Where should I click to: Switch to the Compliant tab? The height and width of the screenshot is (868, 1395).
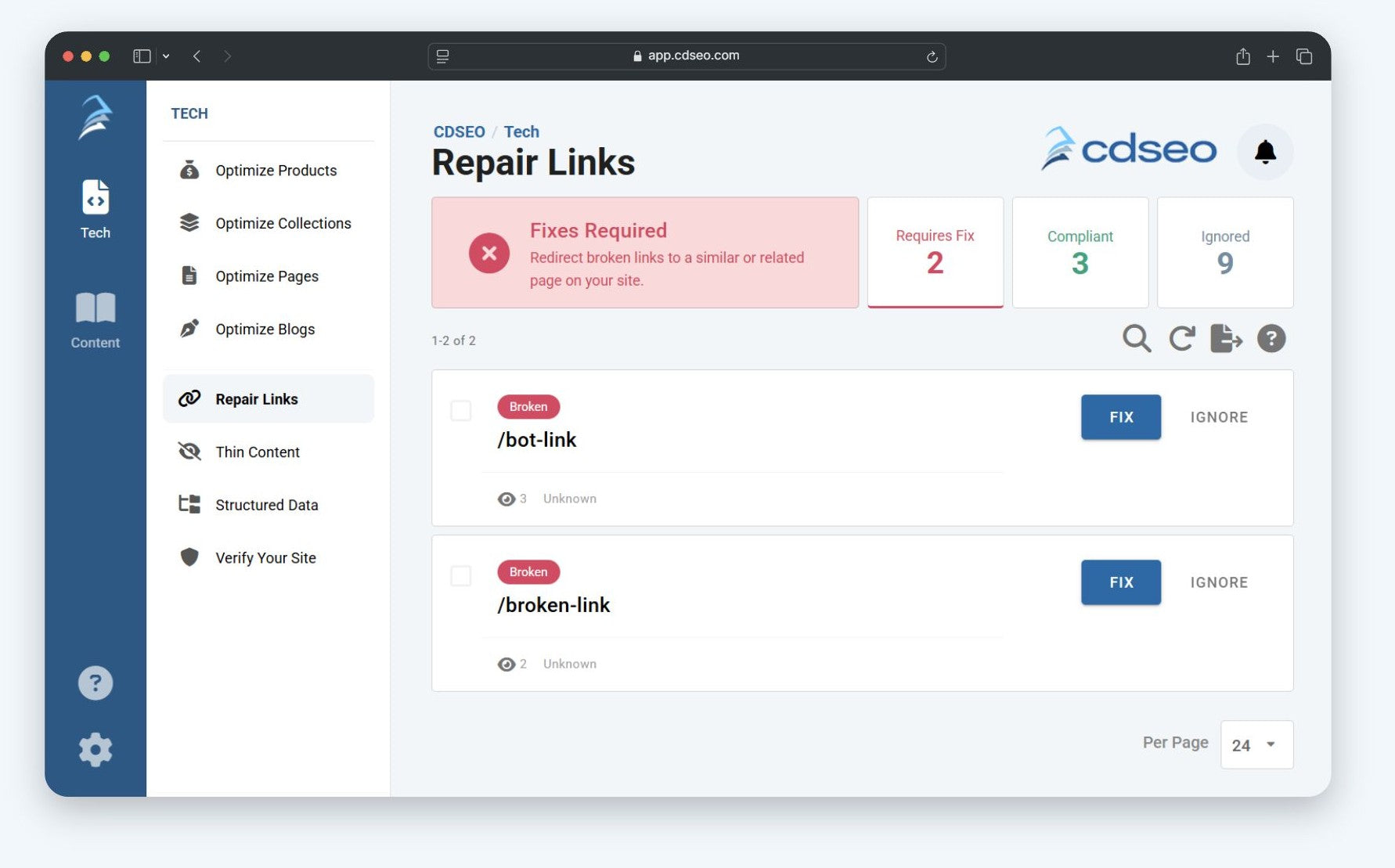1080,252
